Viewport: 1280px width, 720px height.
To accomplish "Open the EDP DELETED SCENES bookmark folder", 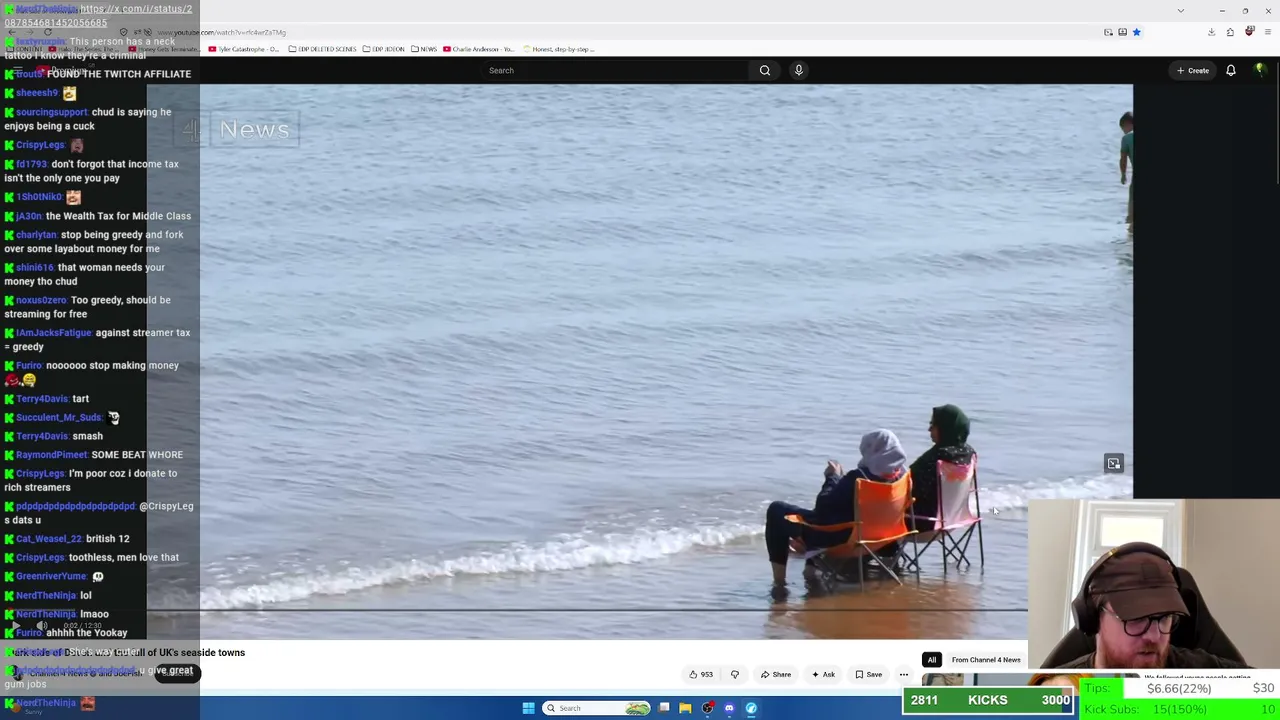I will tap(322, 49).
